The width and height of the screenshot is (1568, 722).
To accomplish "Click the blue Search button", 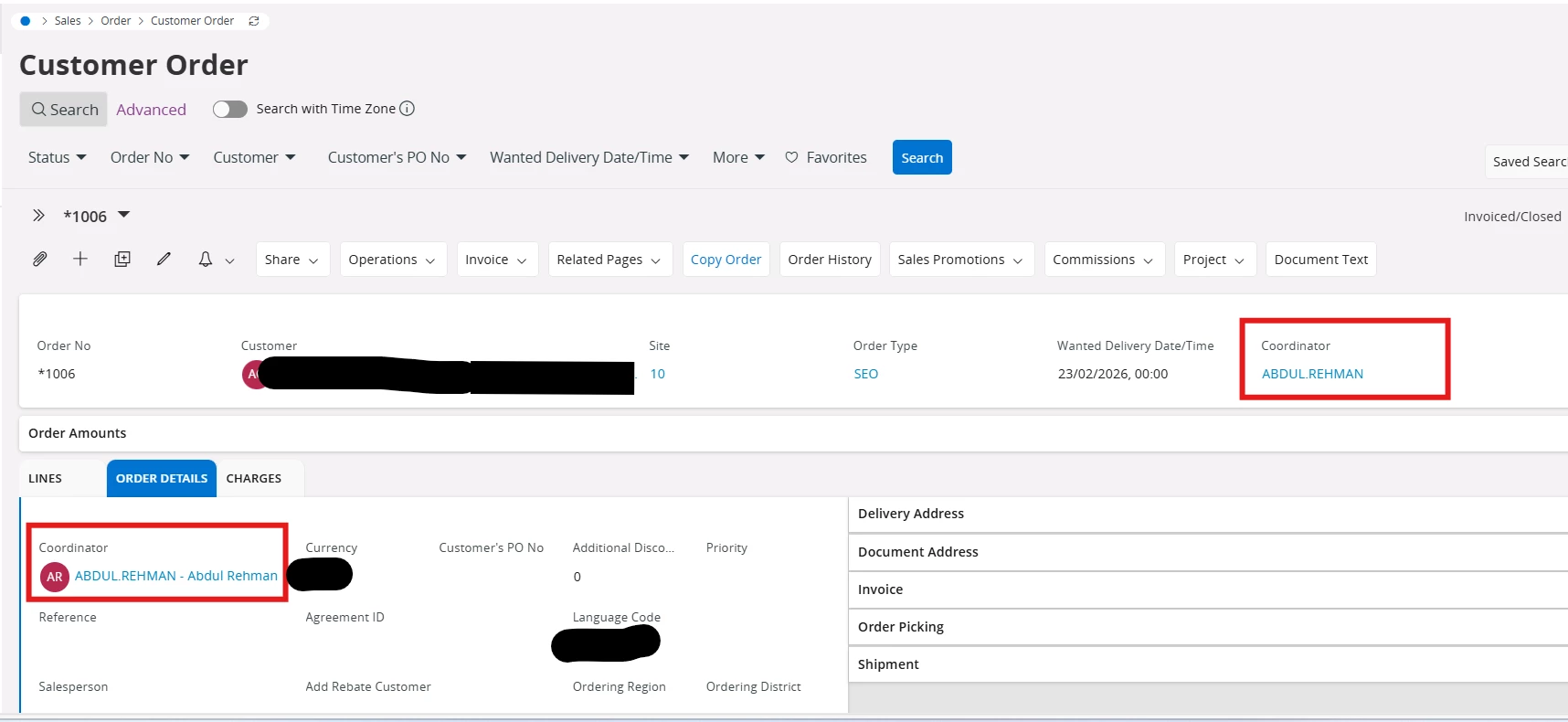I will click(921, 157).
